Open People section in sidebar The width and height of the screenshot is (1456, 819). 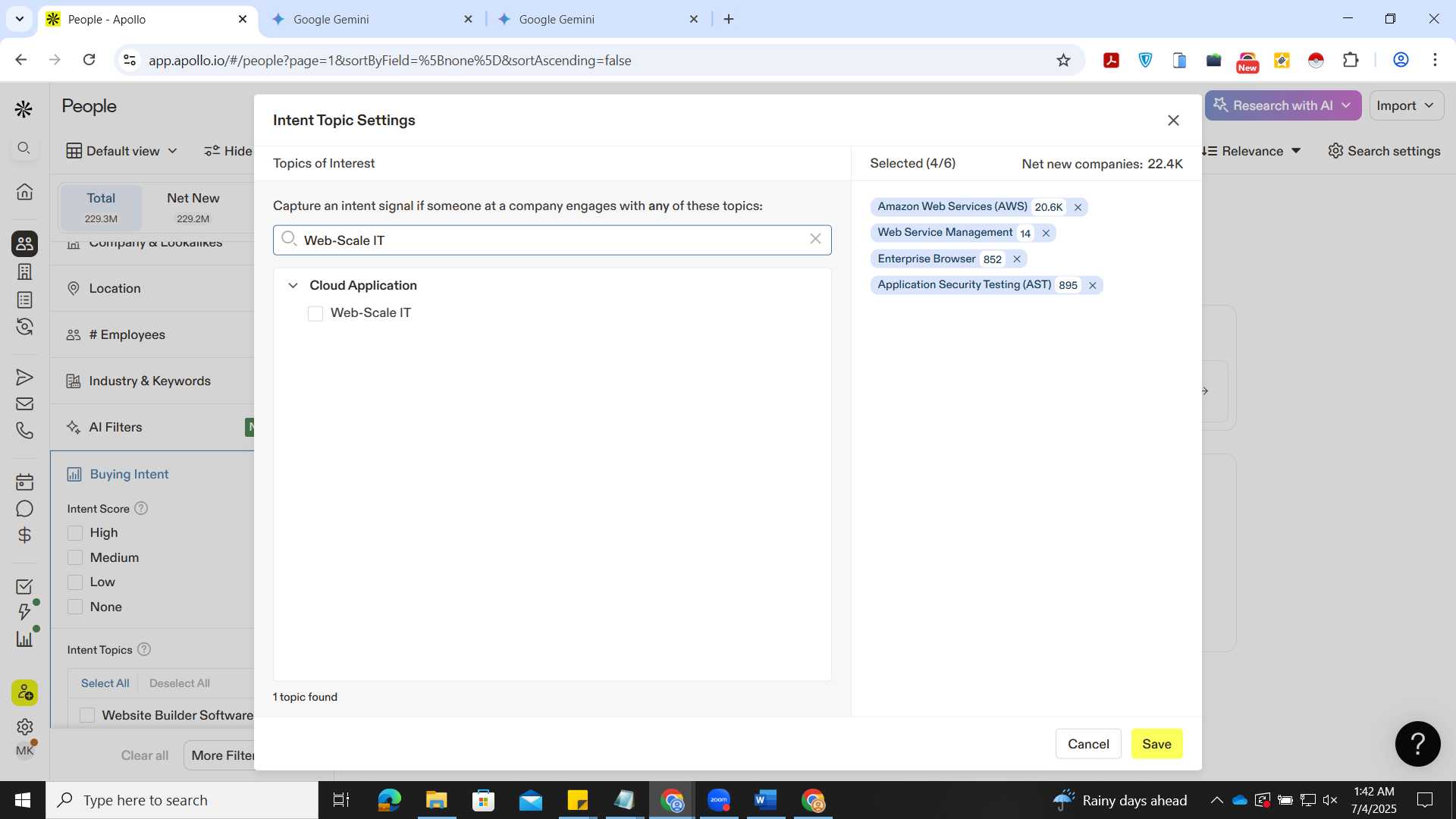pos(24,243)
